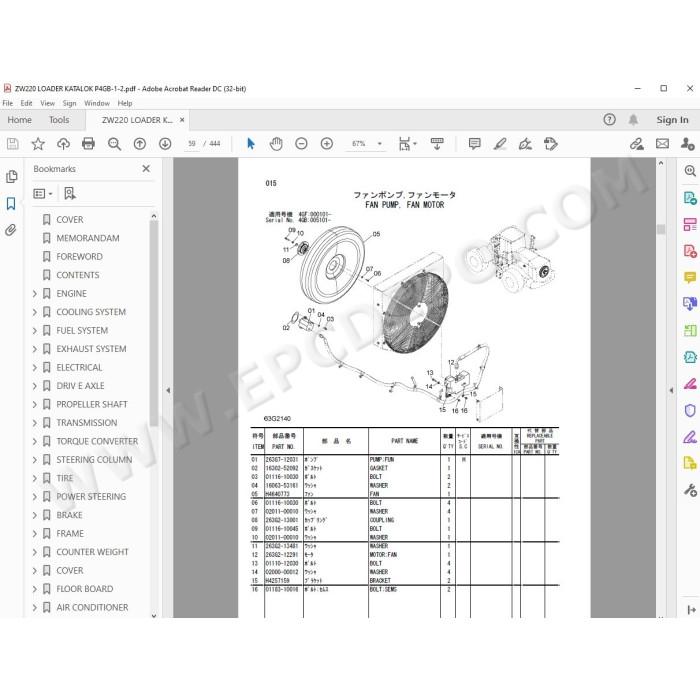This screenshot has height=700, width=700.
Task: Jump to the CONTENTS bookmark
Action: pyautogui.click(x=78, y=275)
